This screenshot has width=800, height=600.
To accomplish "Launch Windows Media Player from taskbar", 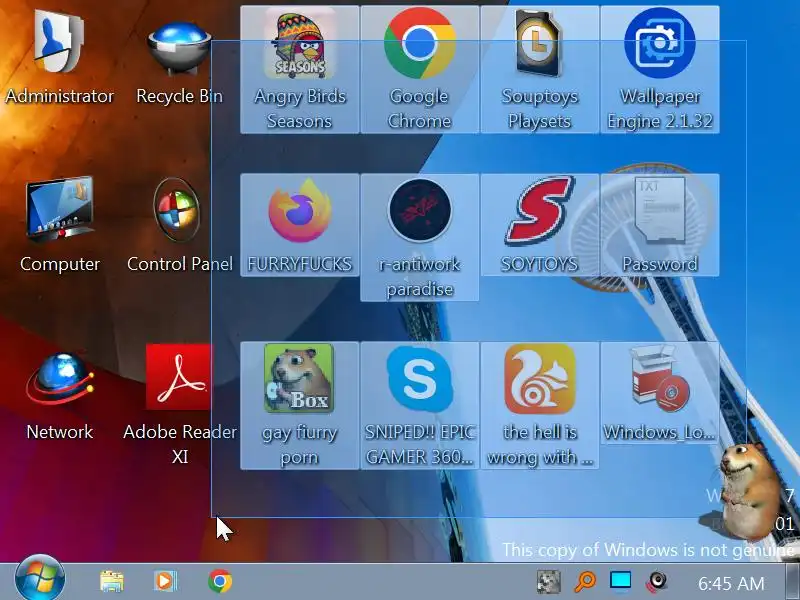I will (x=165, y=581).
